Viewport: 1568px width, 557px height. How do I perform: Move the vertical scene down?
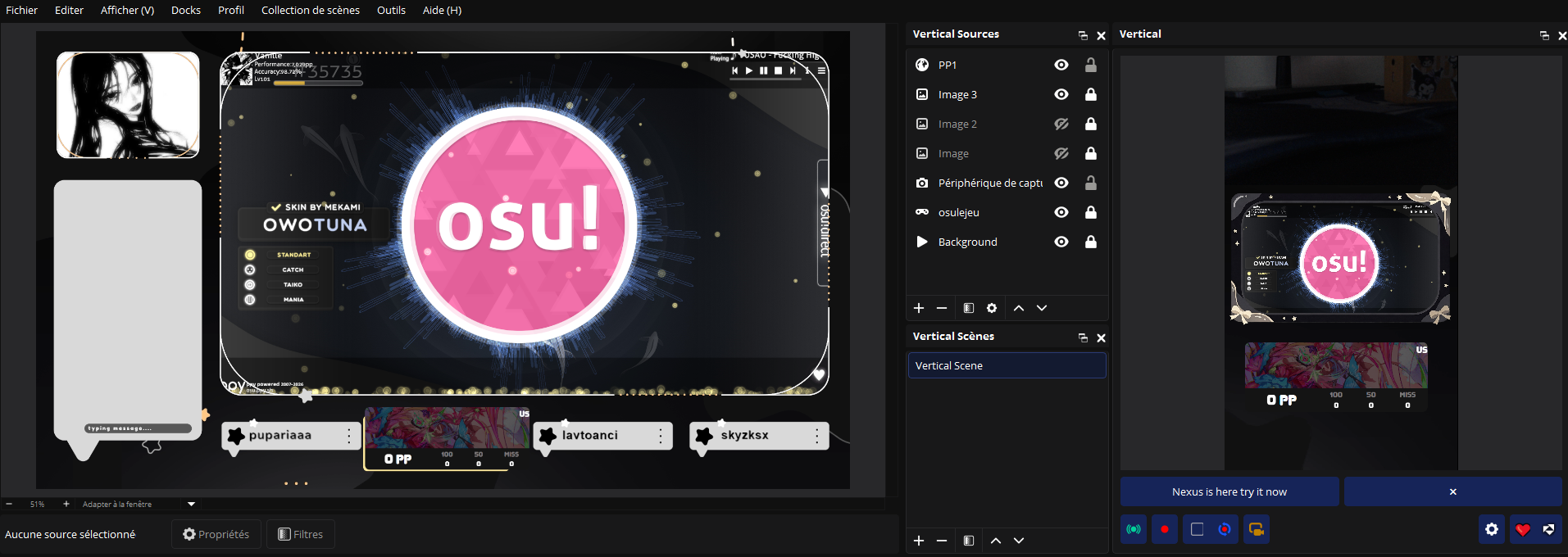click(1019, 541)
